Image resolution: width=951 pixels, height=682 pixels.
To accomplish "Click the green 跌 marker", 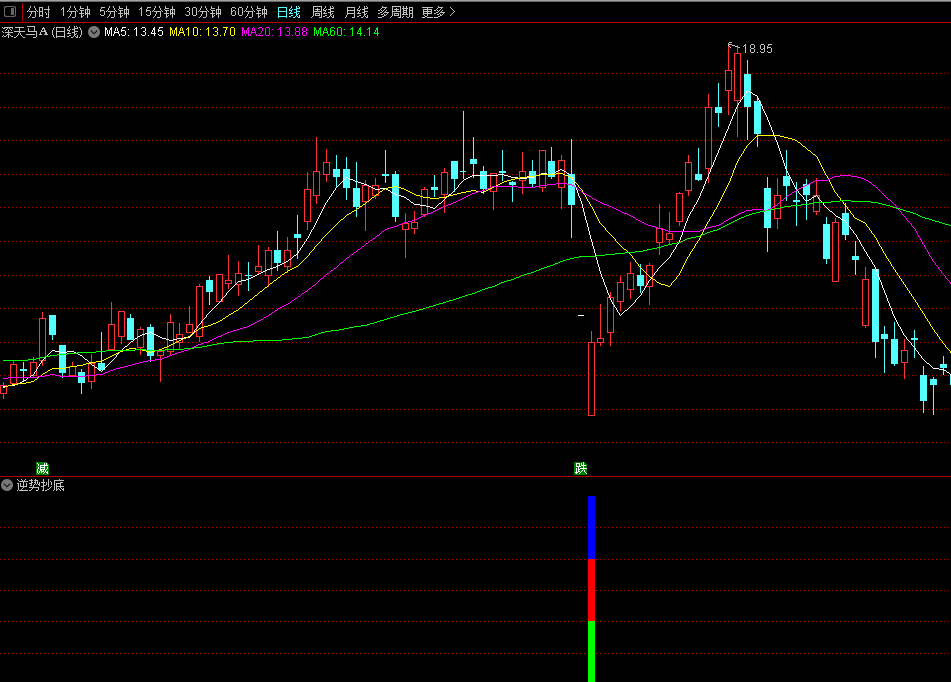I will pos(580,468).
